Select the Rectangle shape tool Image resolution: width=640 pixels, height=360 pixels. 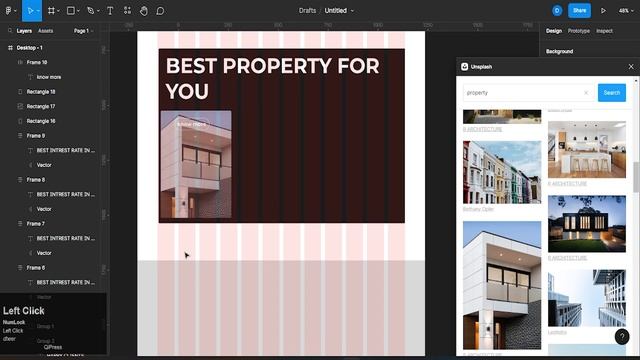(x=71, y=11)
